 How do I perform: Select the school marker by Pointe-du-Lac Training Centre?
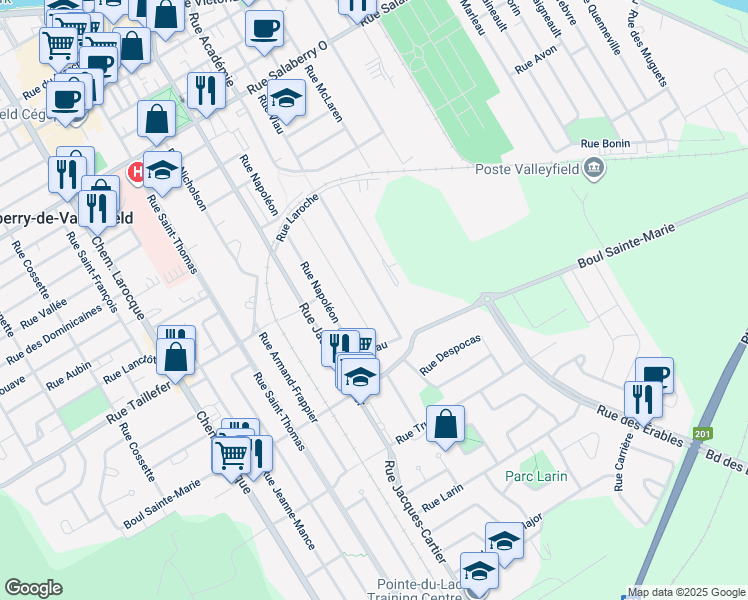point(479,572)
